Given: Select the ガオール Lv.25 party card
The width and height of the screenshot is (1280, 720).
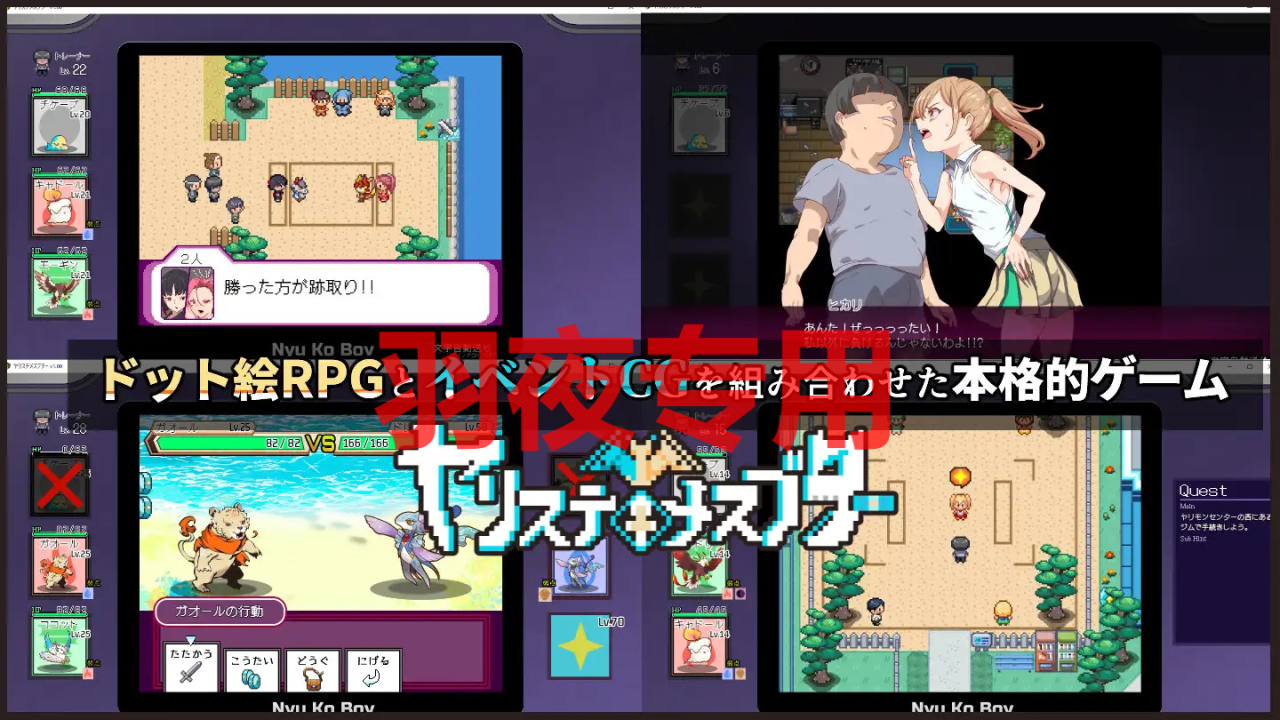Looking at the screenshot, I should (60, 565).
